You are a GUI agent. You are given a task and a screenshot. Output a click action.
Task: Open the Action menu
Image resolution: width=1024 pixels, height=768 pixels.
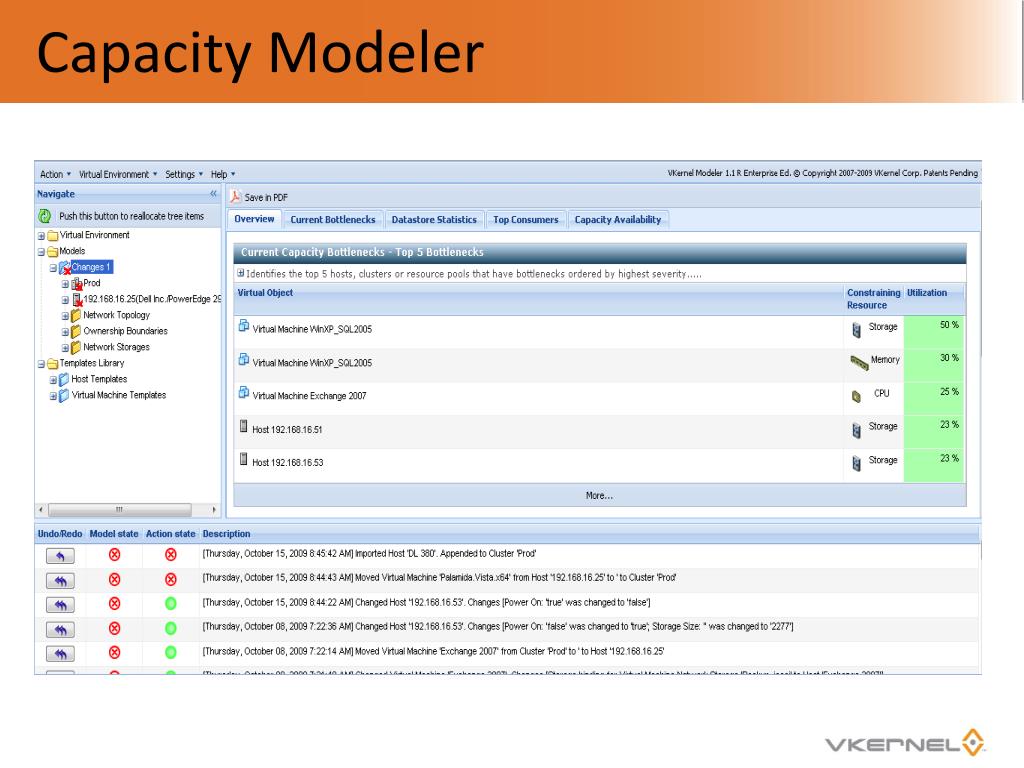pyautogui.click(x=55, y=174)
